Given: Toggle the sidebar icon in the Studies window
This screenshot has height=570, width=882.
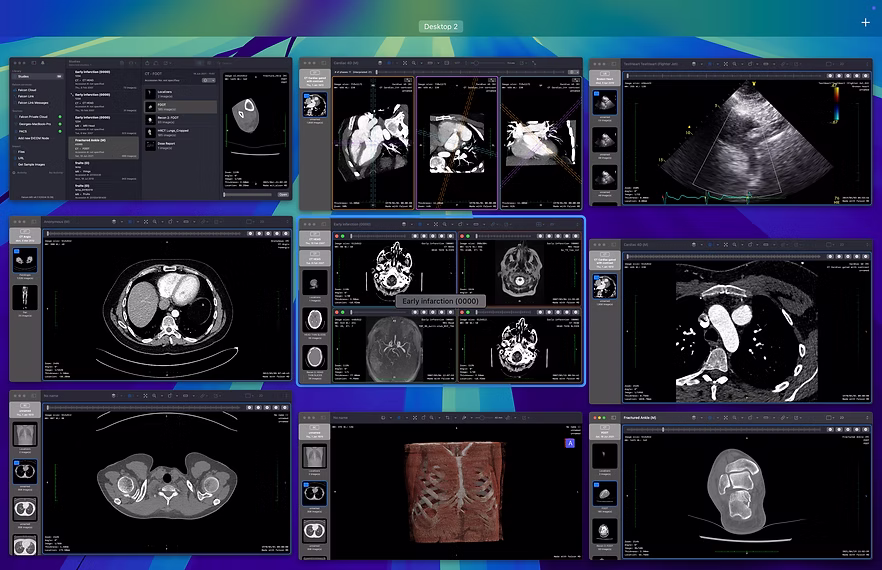Looking at the screenshot, I should 34,63.
